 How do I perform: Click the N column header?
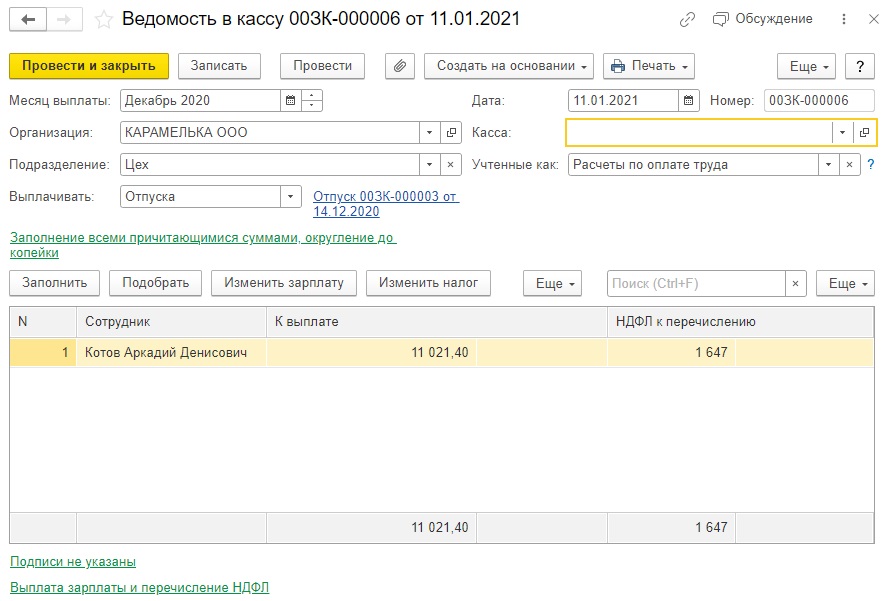point(43,322)
